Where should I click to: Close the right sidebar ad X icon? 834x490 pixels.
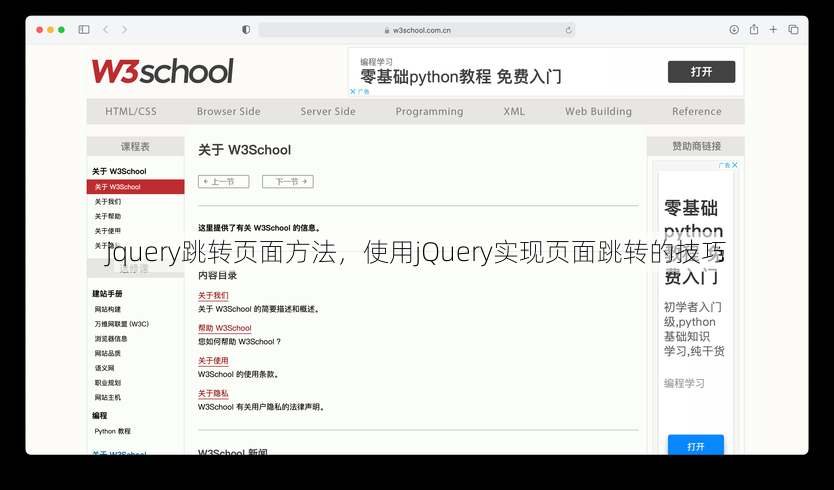735,165
